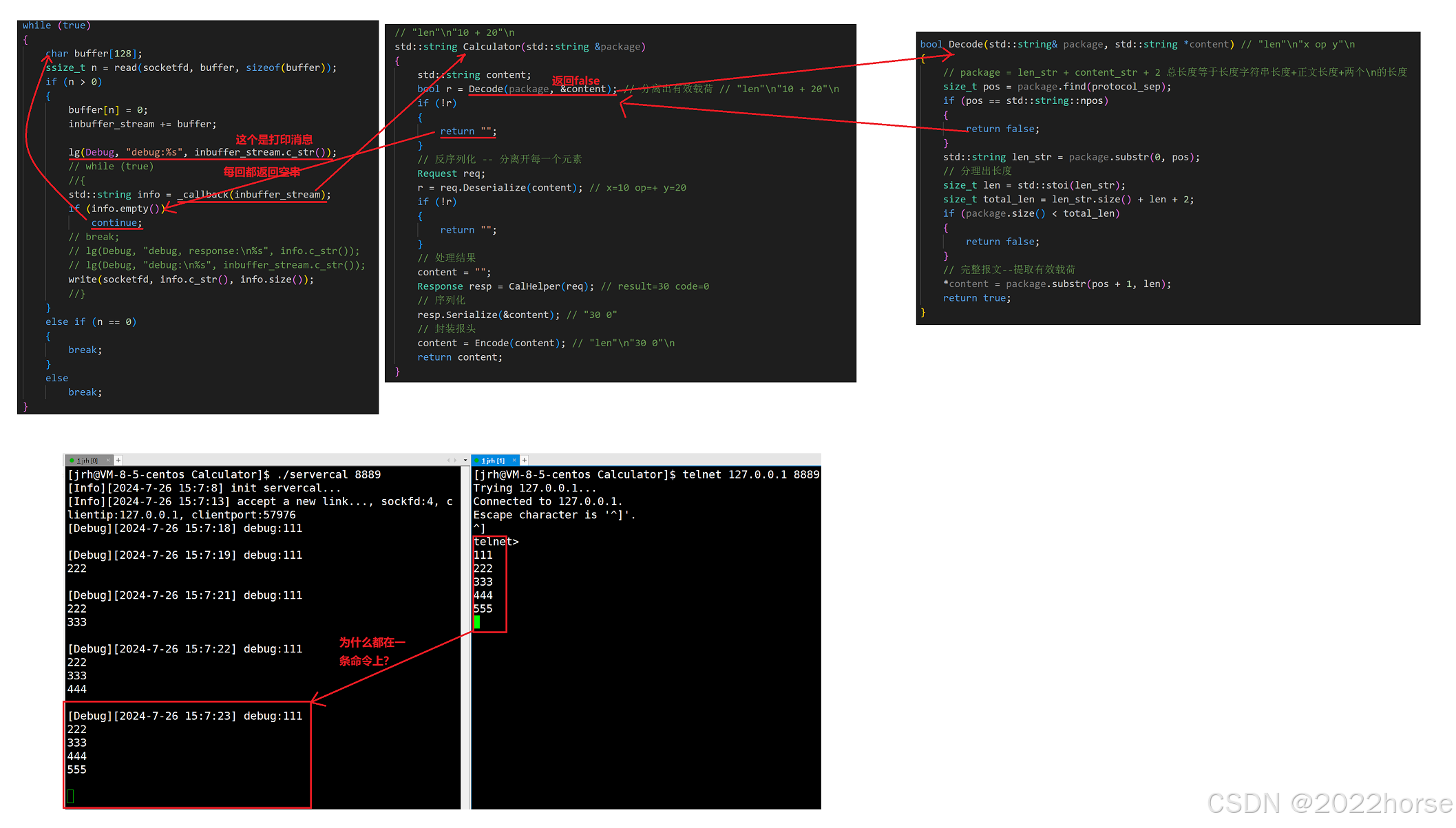
Task: Click the '_callback(inbuffer_stream)' code line
Action: point(200,195)
